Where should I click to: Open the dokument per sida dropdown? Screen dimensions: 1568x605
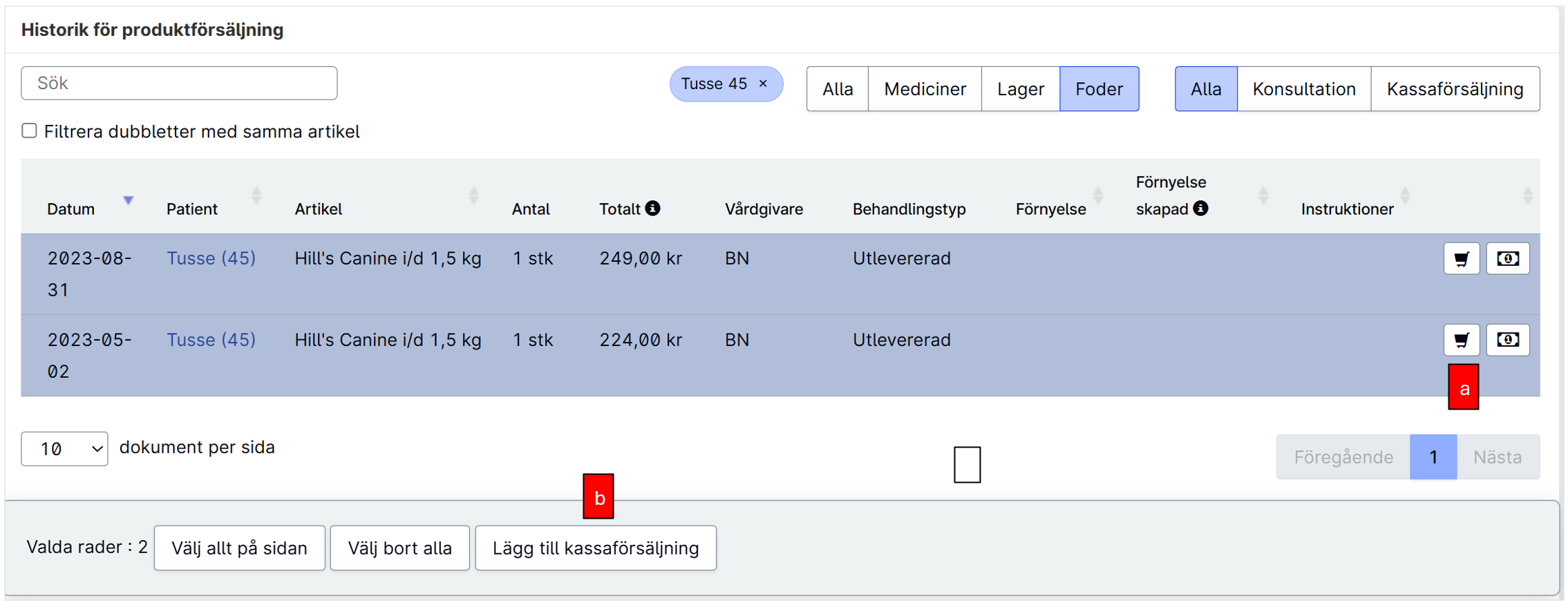point(64,449)
